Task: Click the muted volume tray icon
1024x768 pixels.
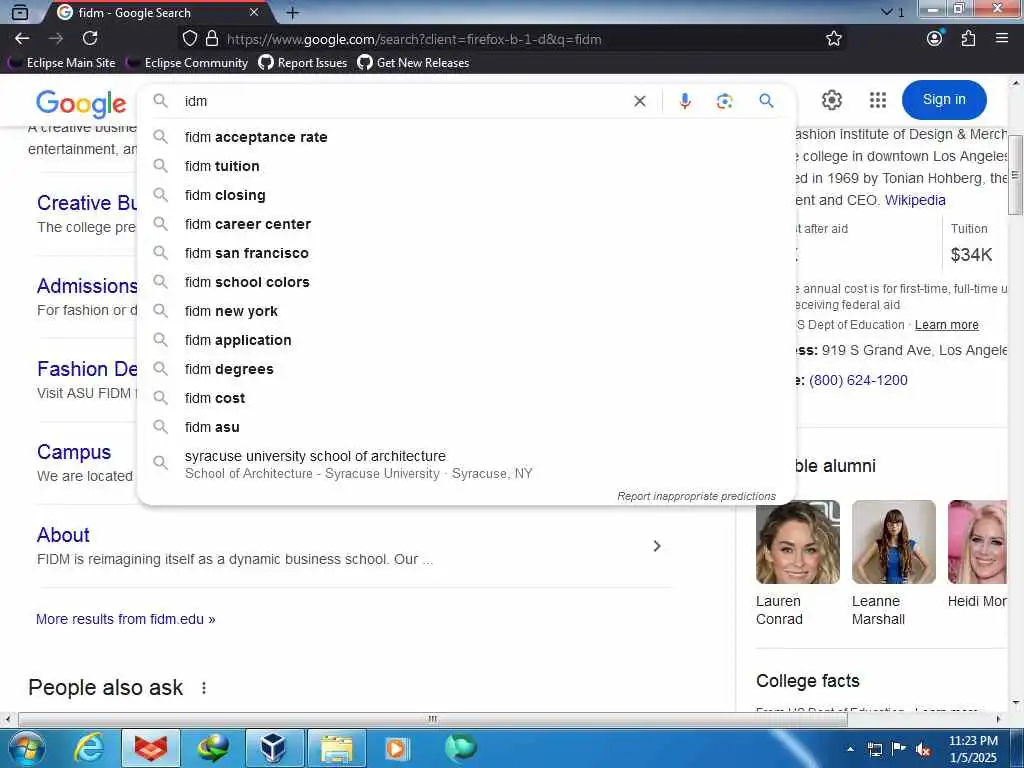Action: [x=923, y=749]
